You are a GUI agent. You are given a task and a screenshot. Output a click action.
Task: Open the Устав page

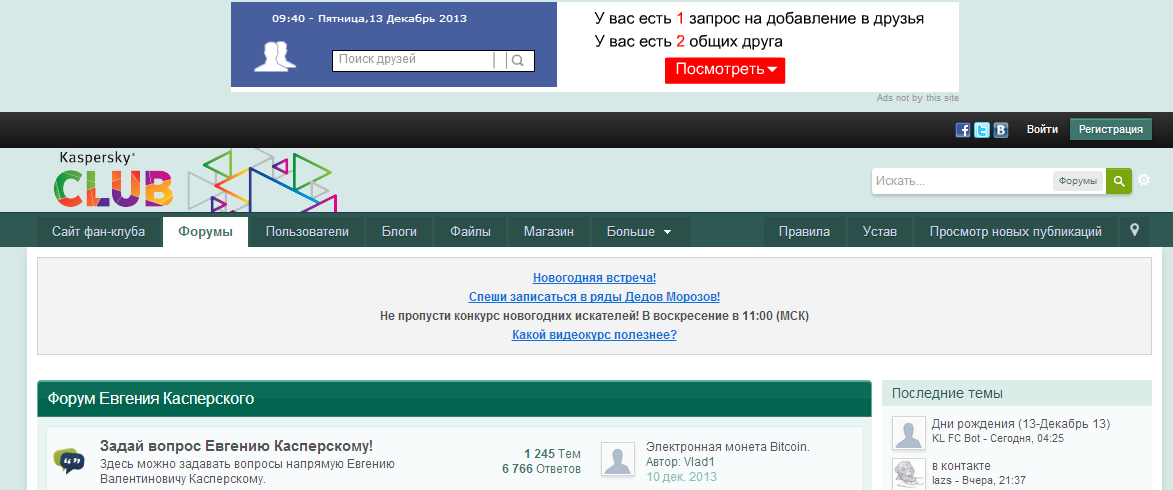(x=880, y=231)
